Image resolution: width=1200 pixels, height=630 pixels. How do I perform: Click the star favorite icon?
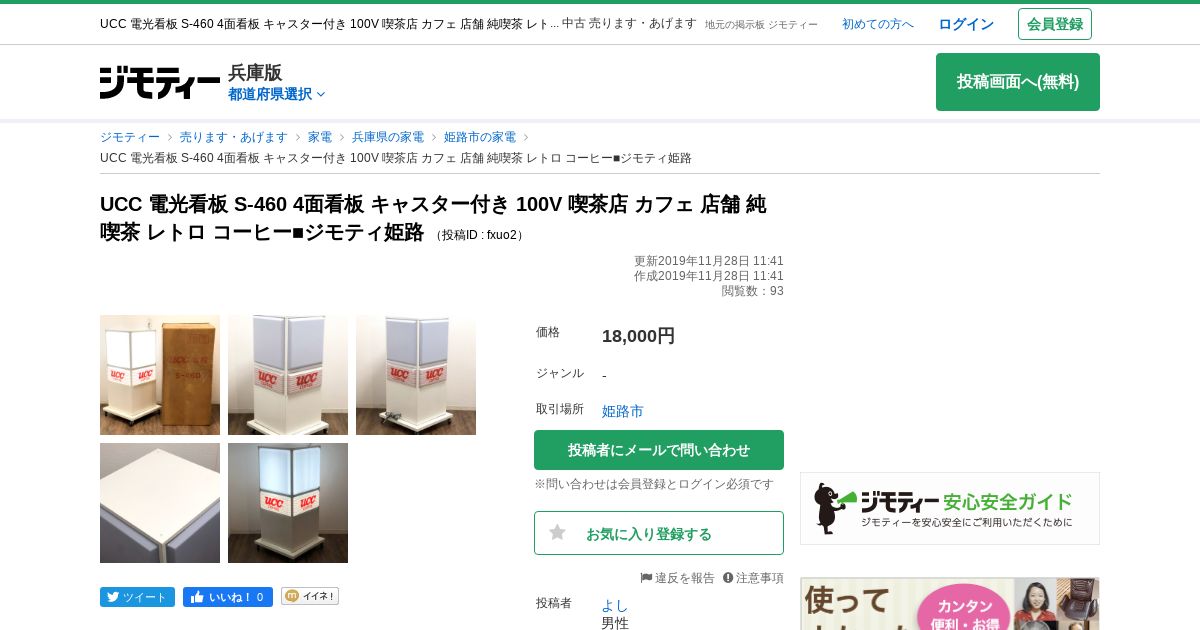pos(557,533)
